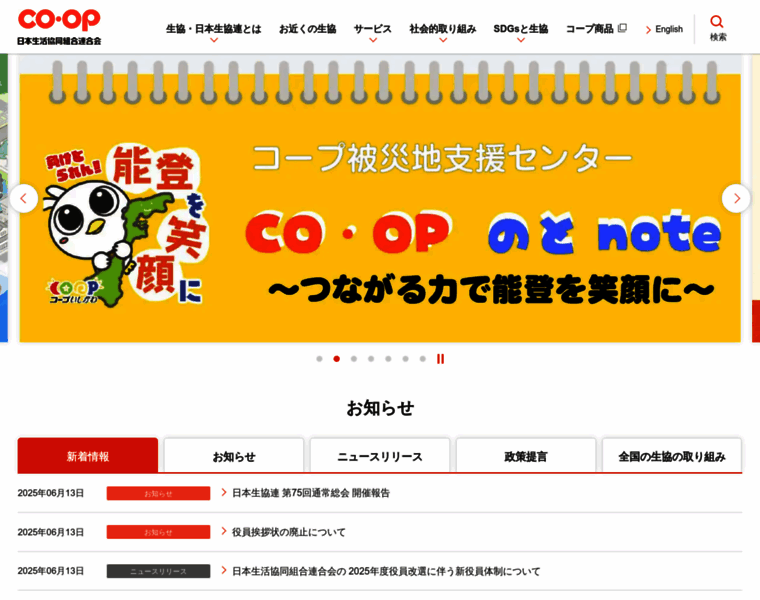Go to previous carousel slide arrow
Screen dimensions: 760x600
pyautogui.click(x=23, y=198)
